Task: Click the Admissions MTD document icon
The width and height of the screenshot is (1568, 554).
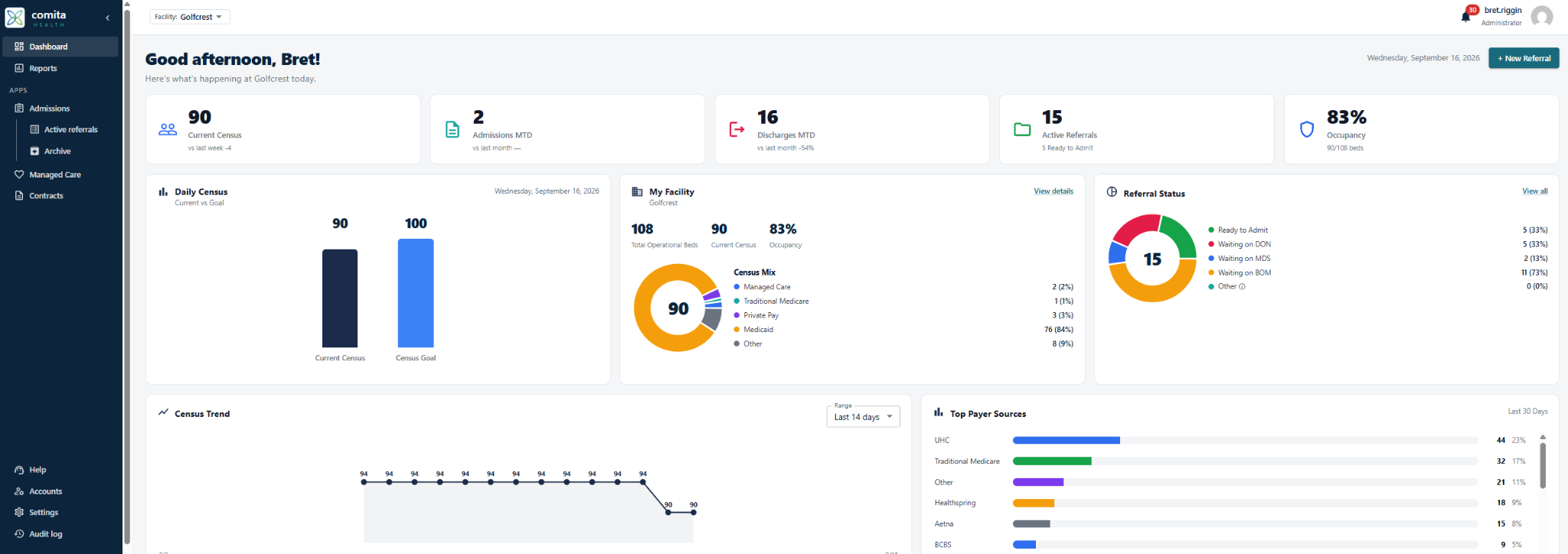Action: [452, 129]
